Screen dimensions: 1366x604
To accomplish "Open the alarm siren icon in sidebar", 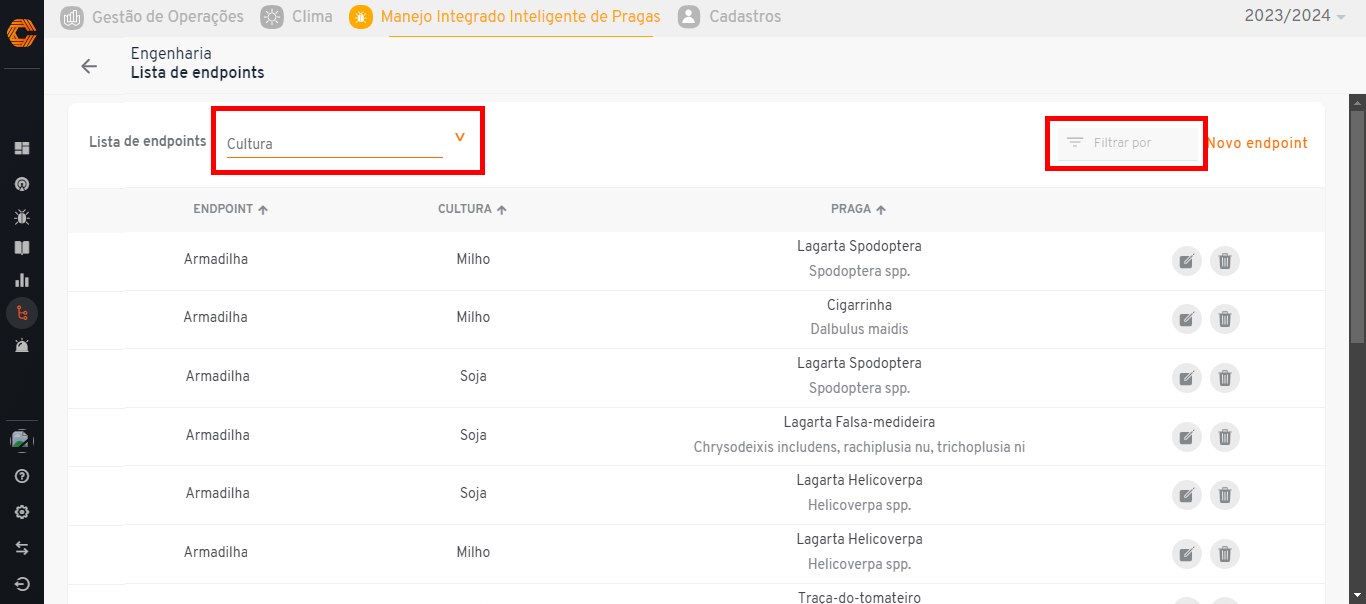I will (22, 346).
